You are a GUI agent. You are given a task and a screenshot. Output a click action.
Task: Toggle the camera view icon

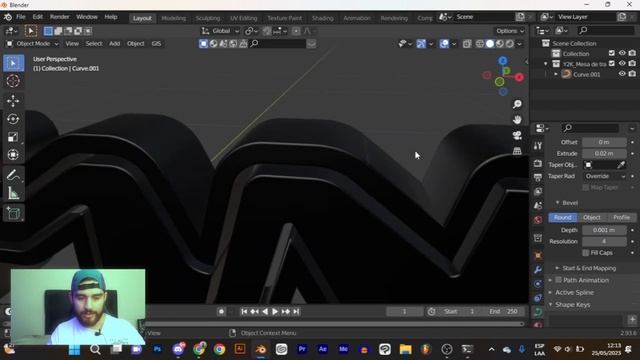click(x=517, y=135)
